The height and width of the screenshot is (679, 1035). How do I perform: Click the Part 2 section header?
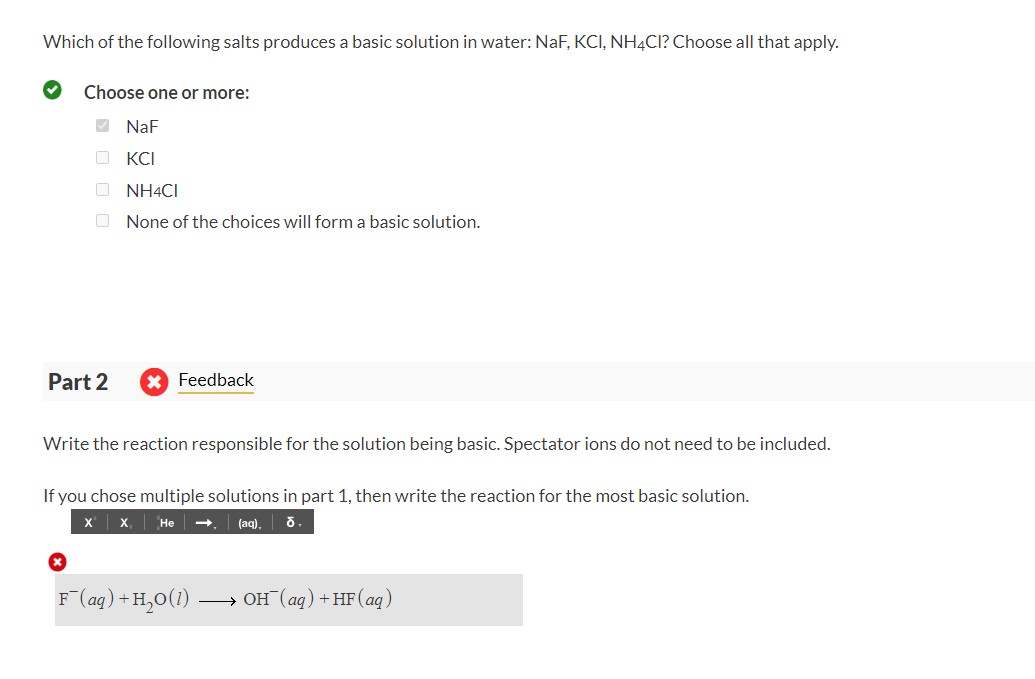78,381
